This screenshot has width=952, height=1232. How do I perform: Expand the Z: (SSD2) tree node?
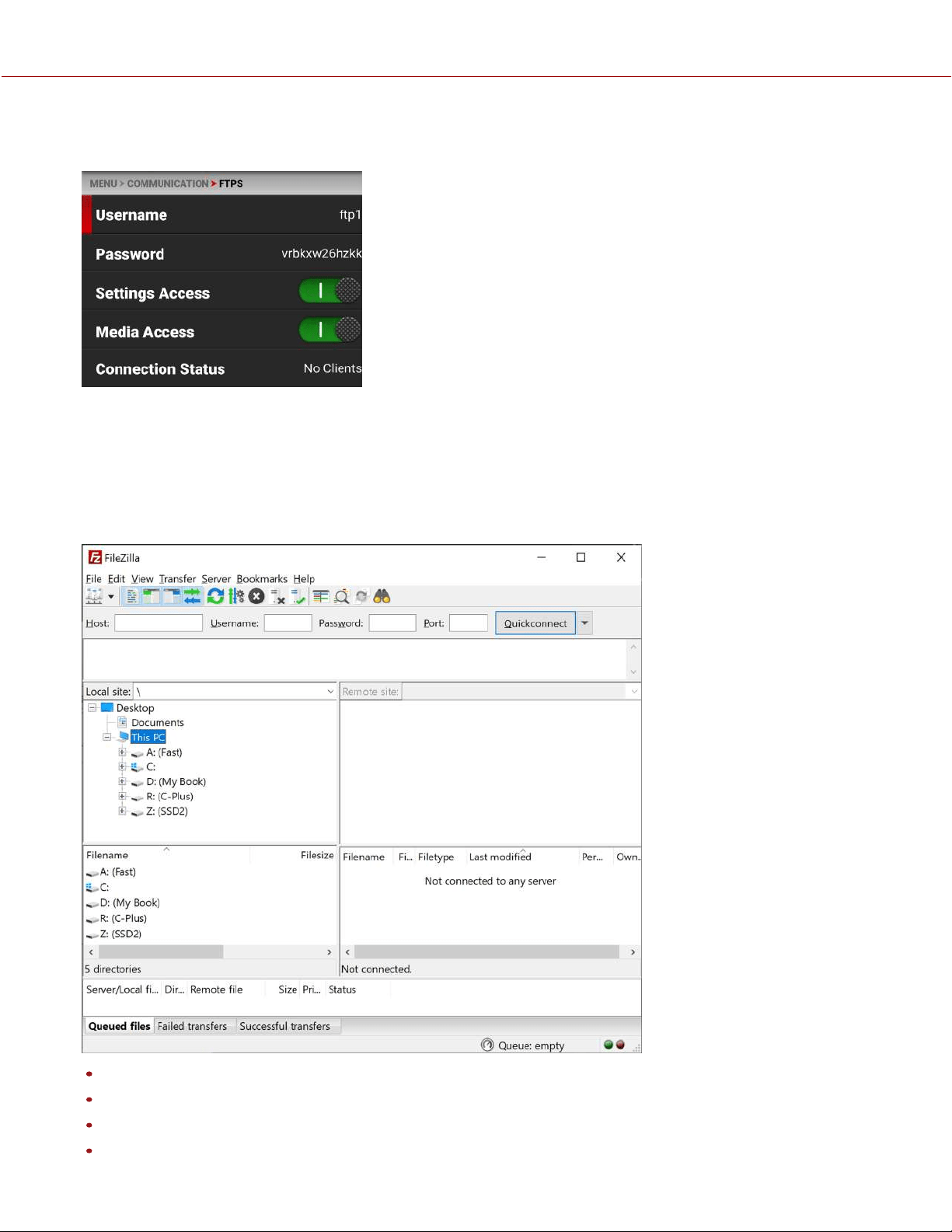tap(122, 811)
